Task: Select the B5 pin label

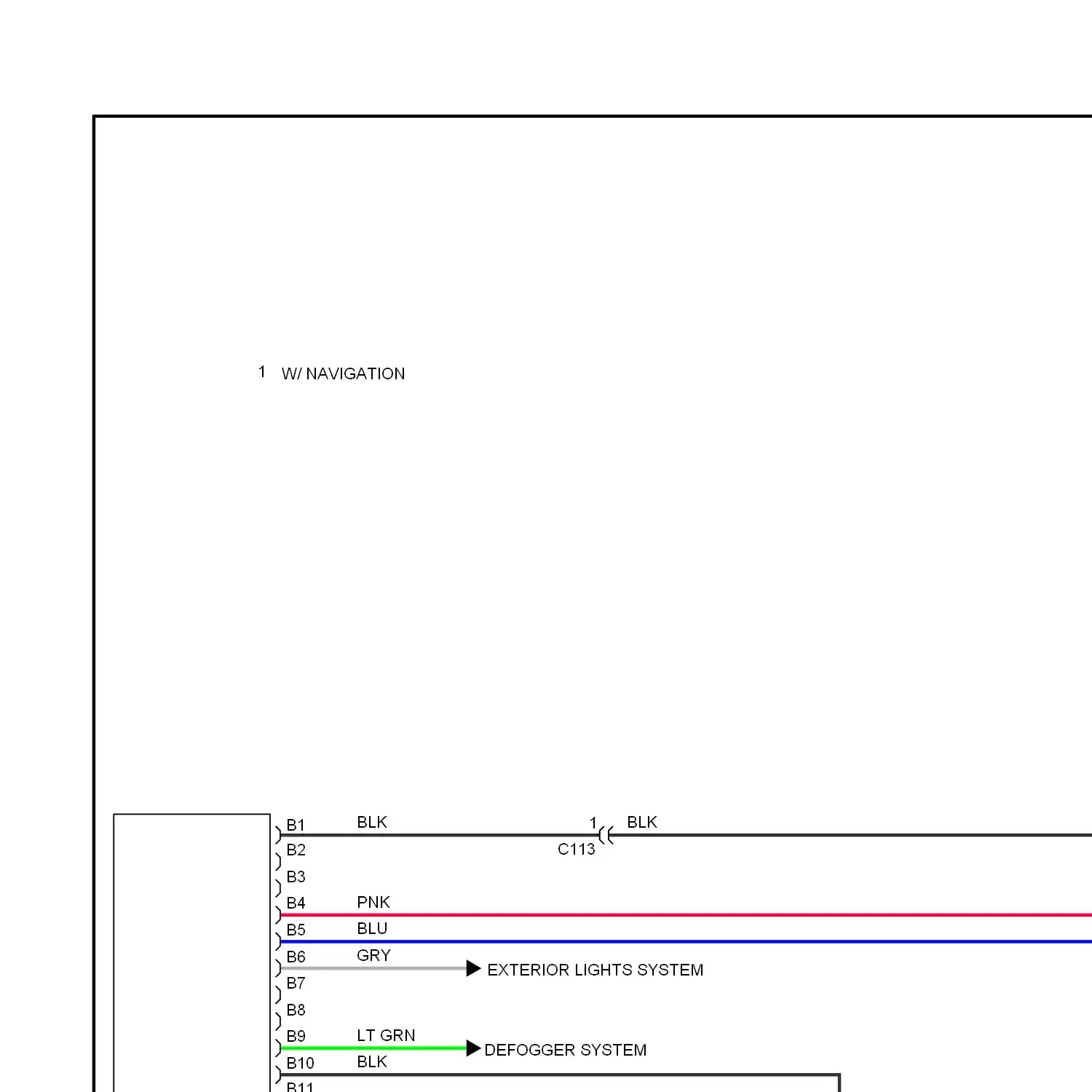Action: 296,930
